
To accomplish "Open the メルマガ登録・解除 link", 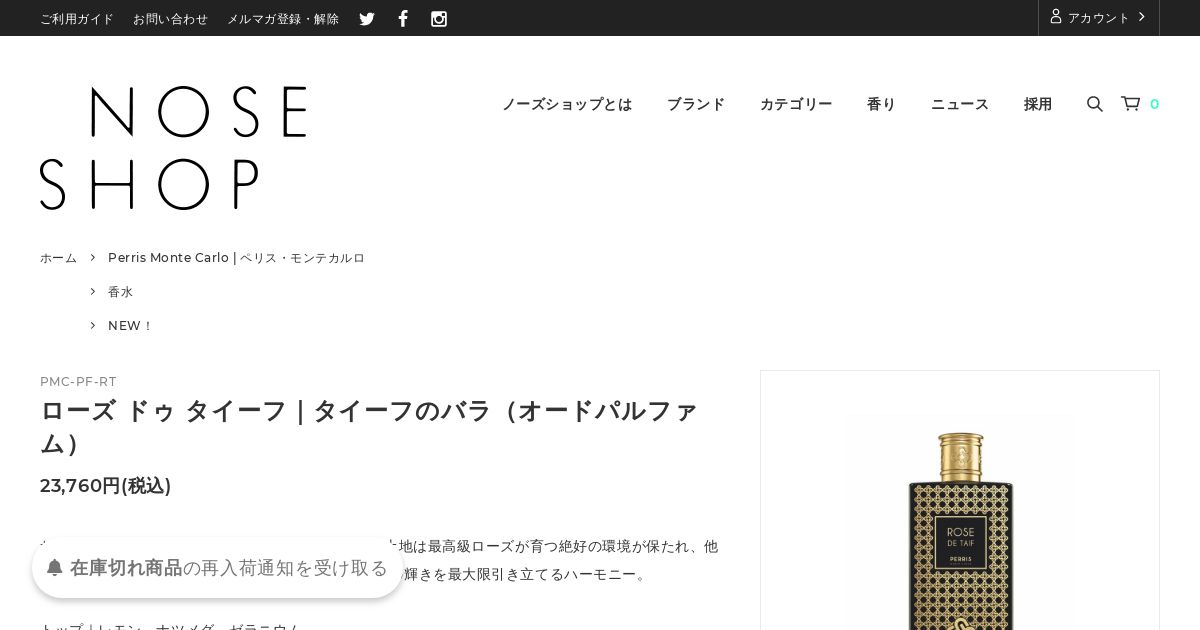I will (x=283, y=19).
